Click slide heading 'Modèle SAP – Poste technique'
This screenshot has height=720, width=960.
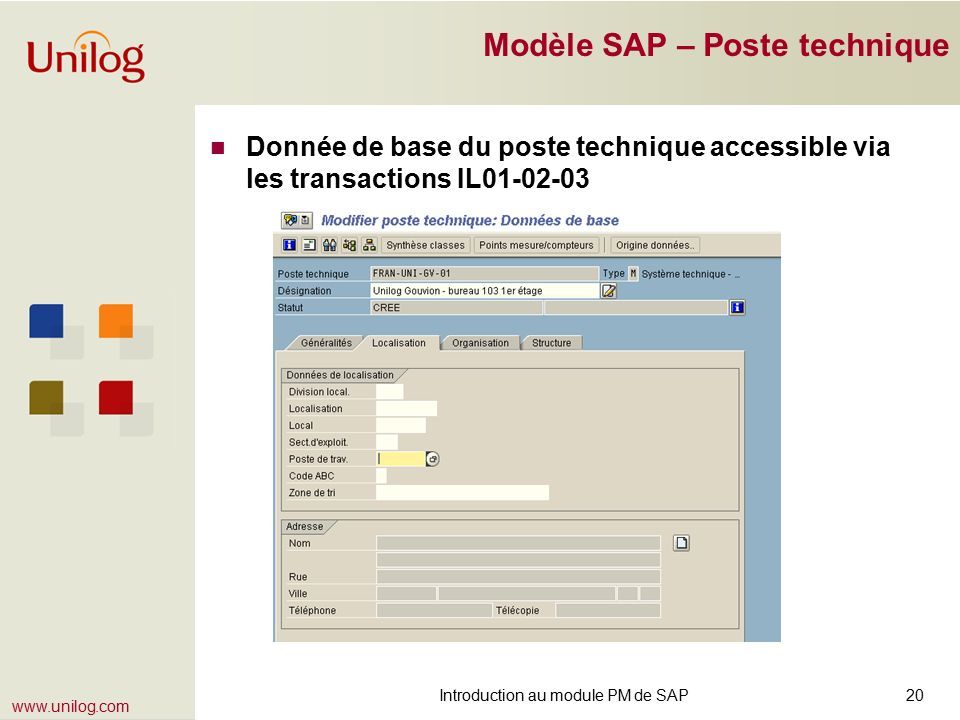pyautogui.click(x=716, y=45)
